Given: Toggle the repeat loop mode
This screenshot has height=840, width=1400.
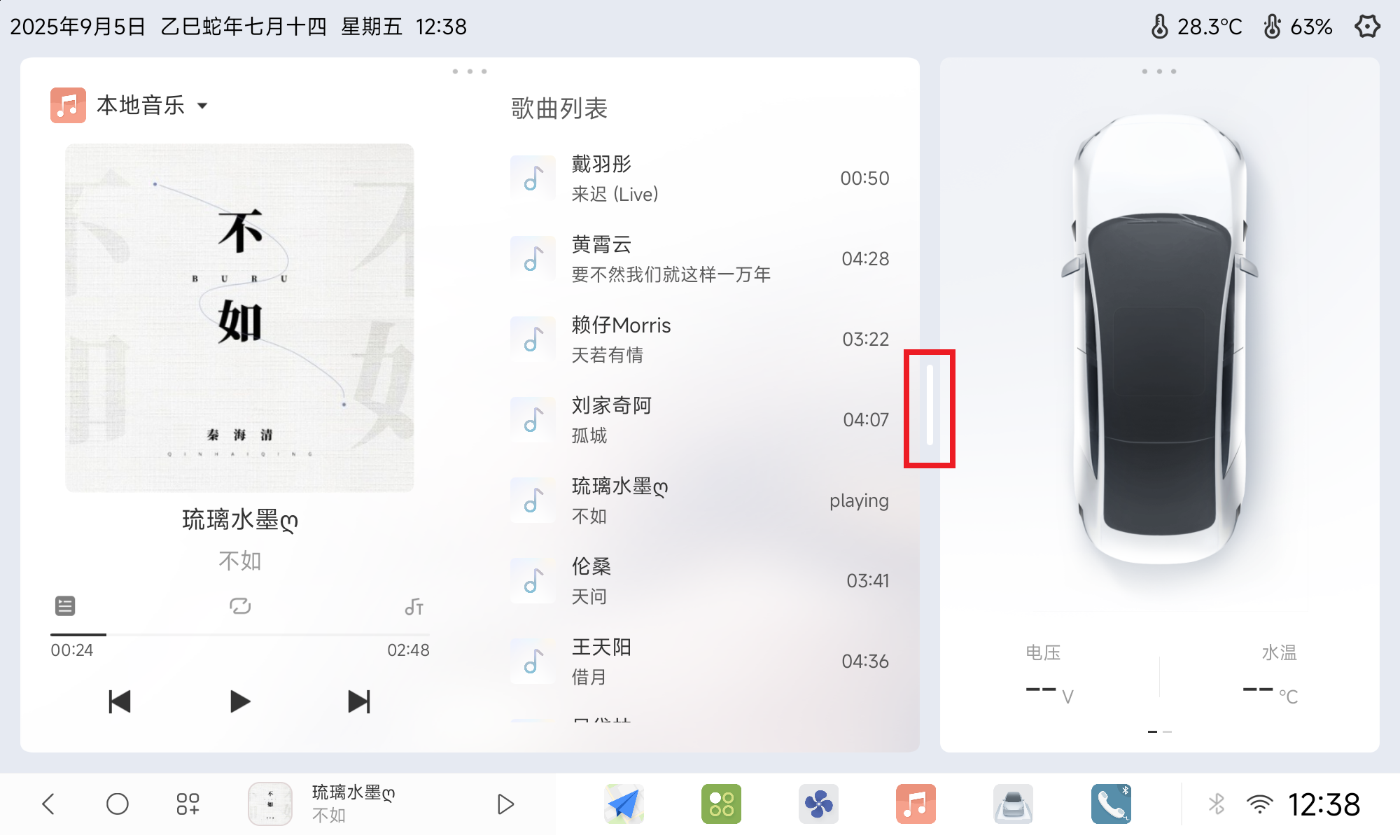Looking at the screenshot, I should click(240, 606).
